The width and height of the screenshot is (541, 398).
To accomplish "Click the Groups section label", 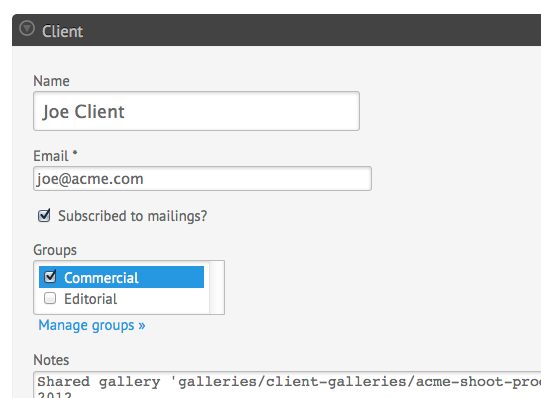I will coord(55,250).
